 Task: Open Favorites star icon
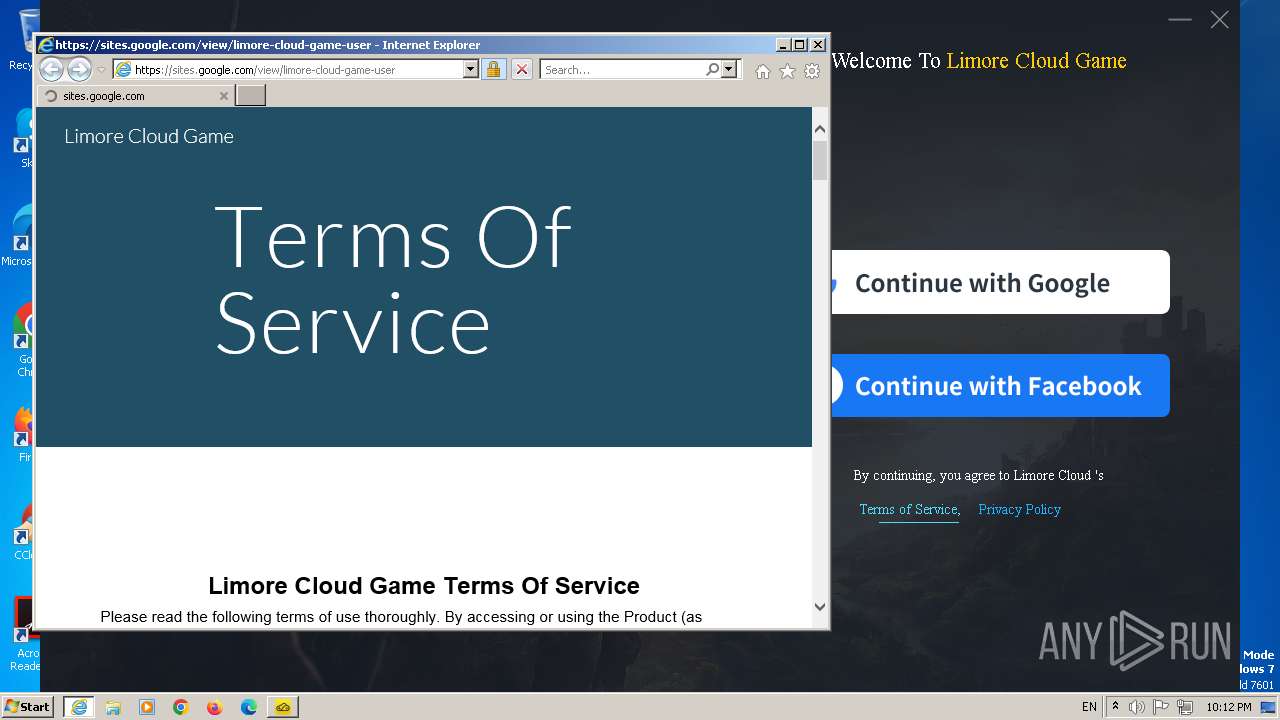pyautogui.click(x=787, y=71)
